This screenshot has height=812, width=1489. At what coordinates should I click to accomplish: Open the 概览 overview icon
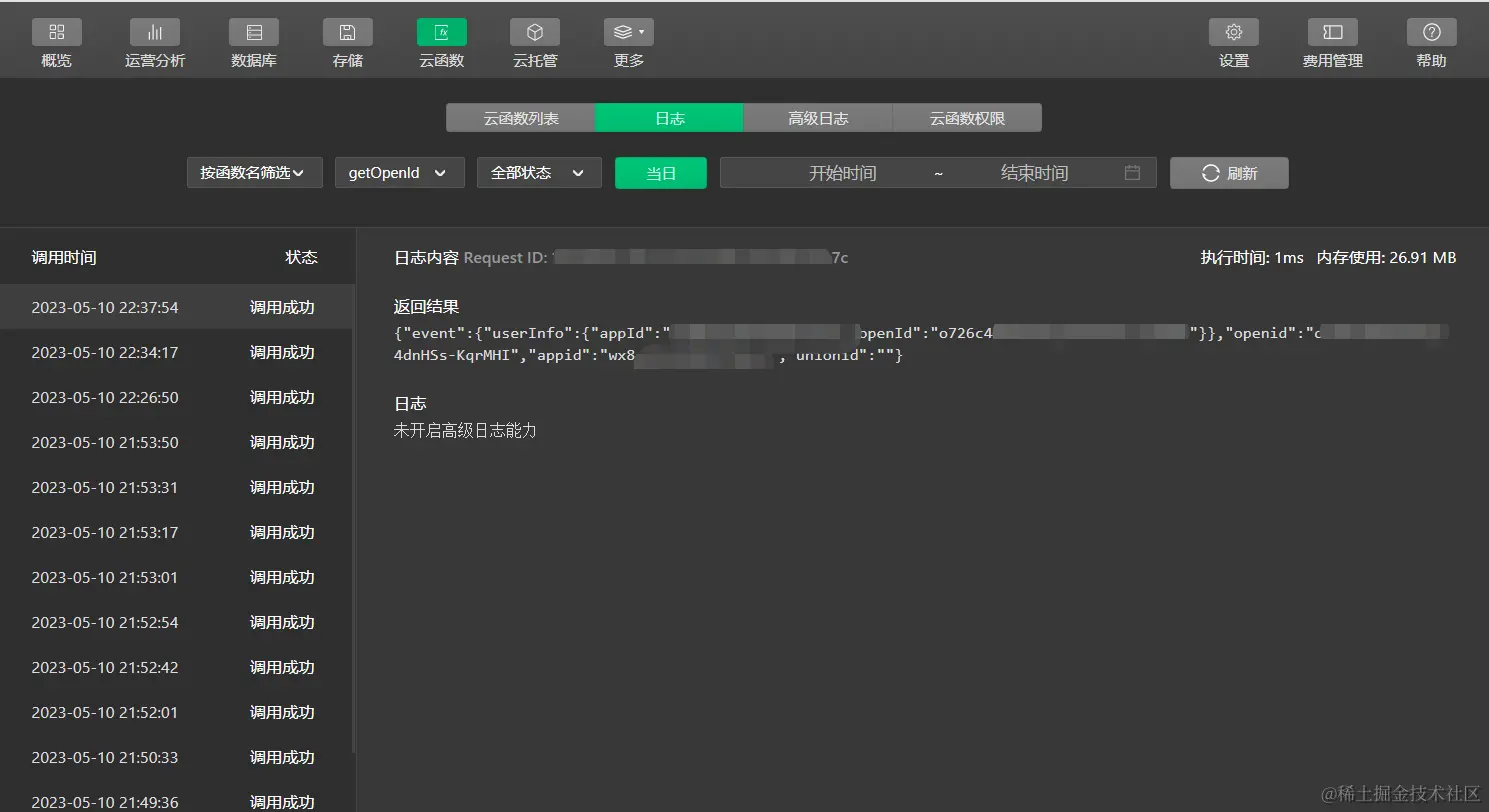point(56,32)
